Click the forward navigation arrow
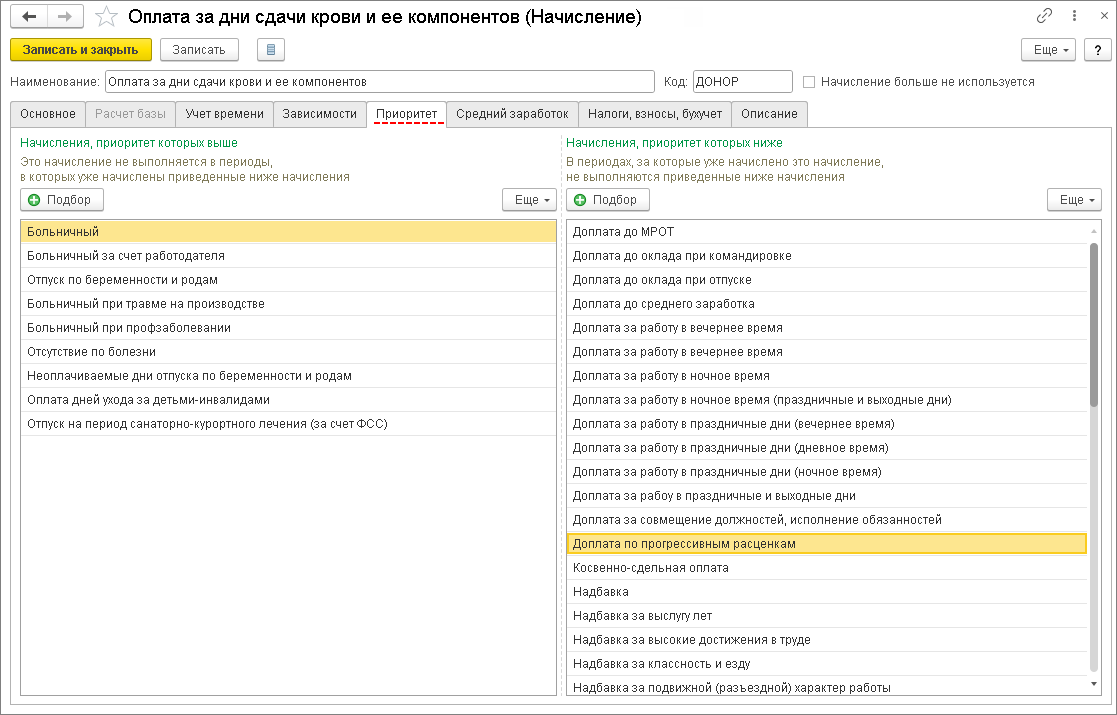Viewport: 1117px width, 715px height. tap(64, 17)
